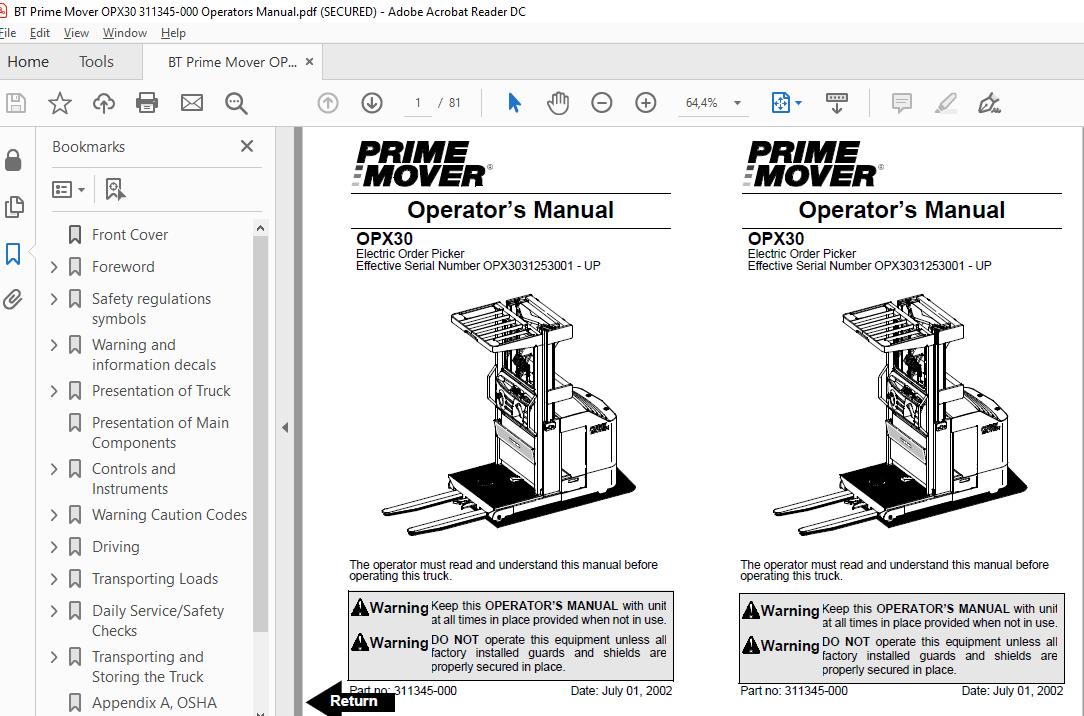
Task: Zoom out with minus icon
Action: [601, 103]
